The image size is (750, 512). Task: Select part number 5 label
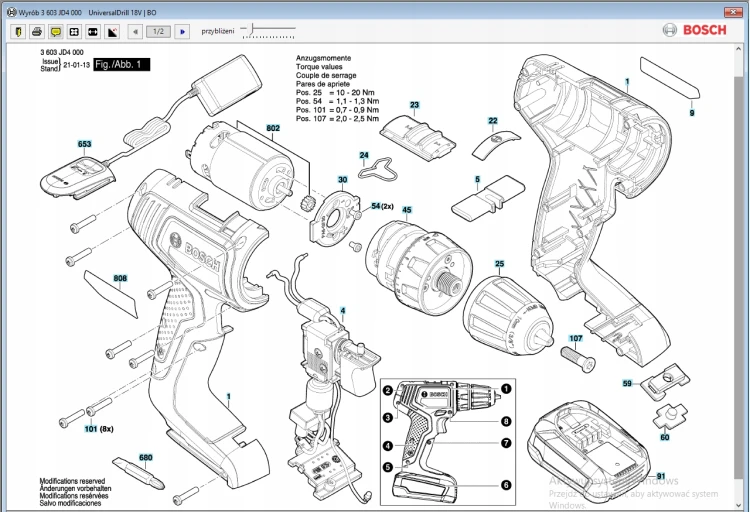tap(477, 179)
